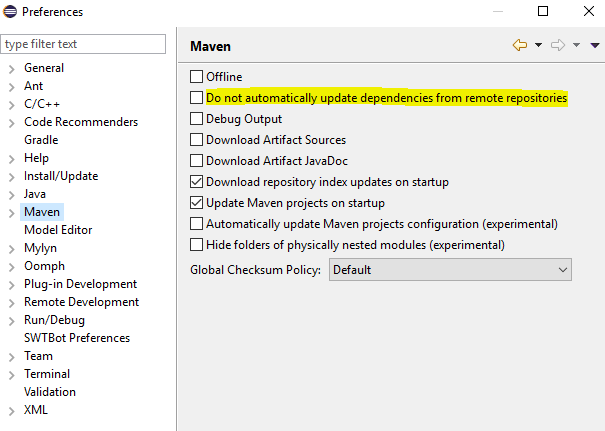Image resolution: width=605 pixels, height=431 pixels.
Task: Expand the C/C++ tree node
Action: click(x=12, y=105)
